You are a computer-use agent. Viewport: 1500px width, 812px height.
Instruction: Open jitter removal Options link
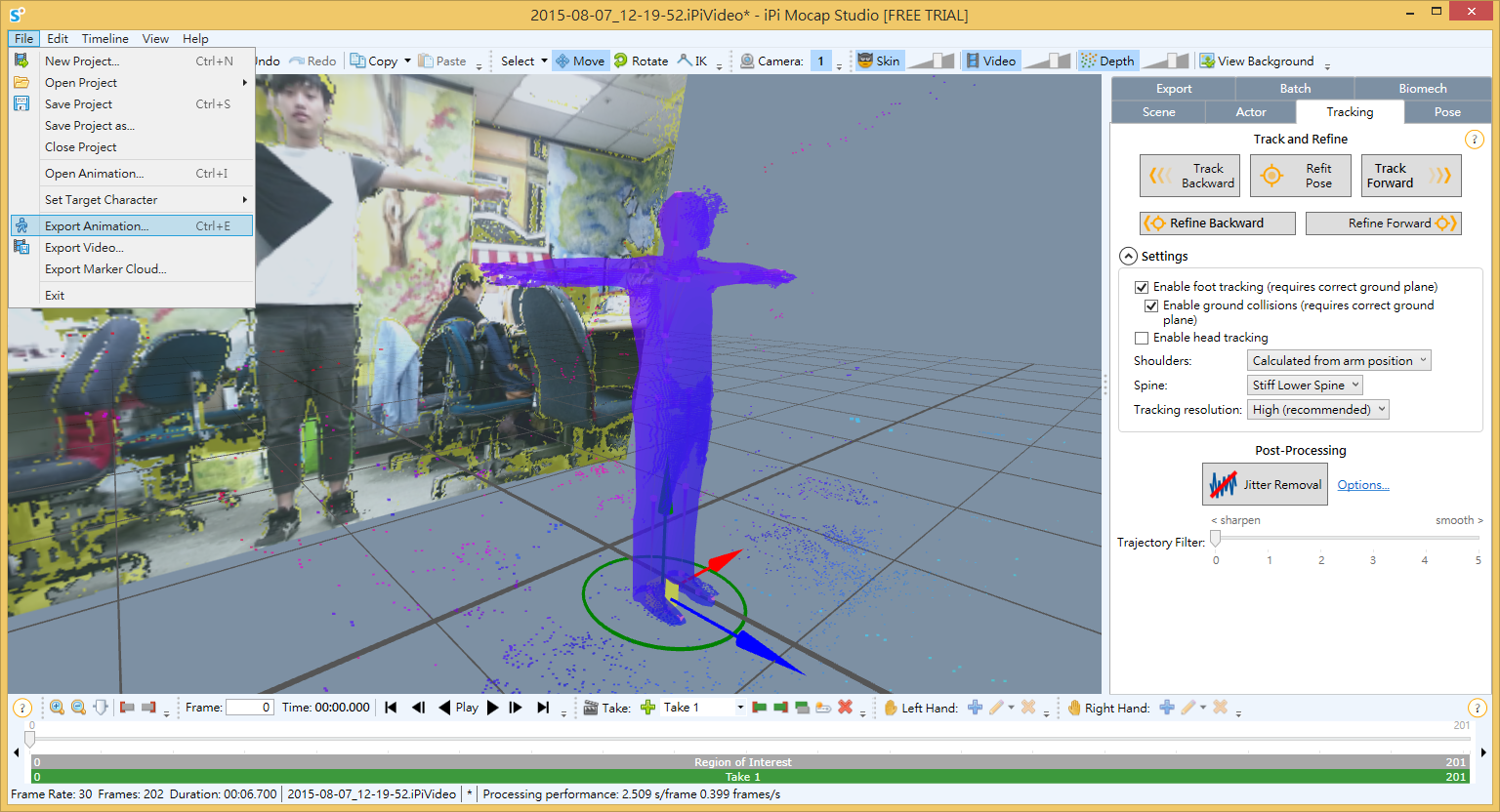point(1362,485)
